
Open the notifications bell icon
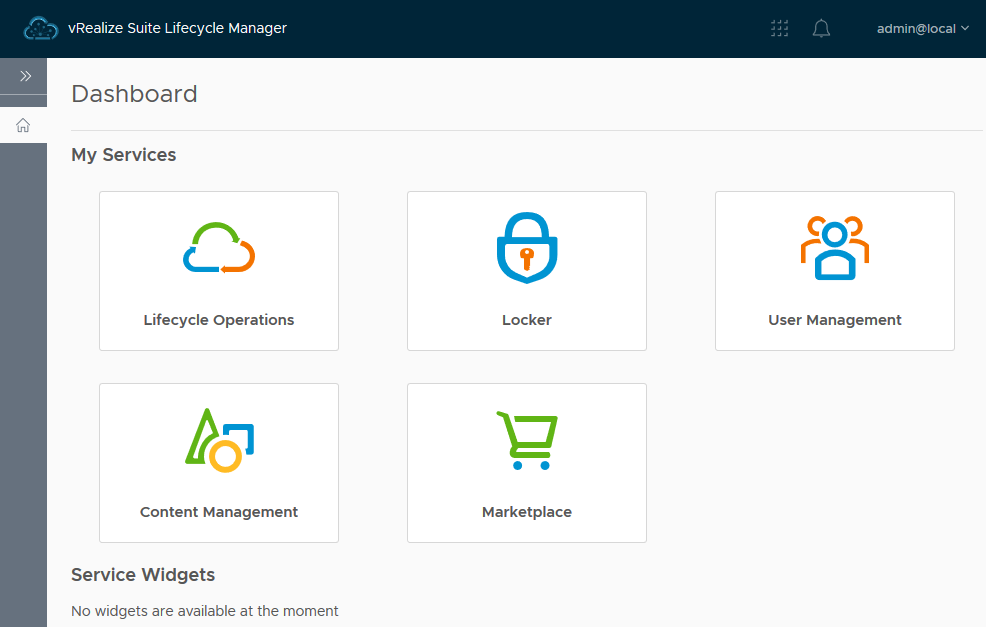[x=821, y=28]
